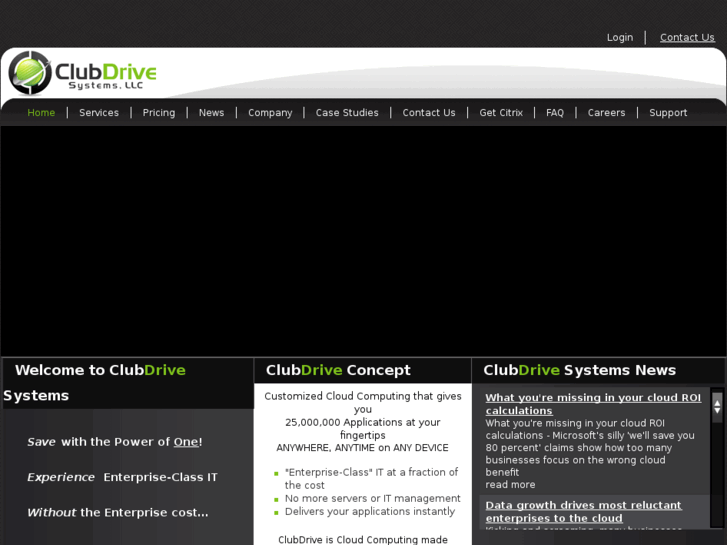
Task: Open the Careers menu item
Action: 606,113
